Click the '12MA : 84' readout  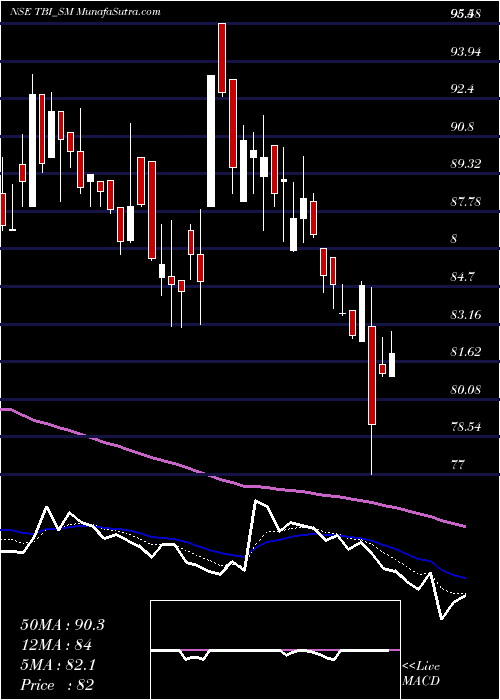(x=55, y=645)
